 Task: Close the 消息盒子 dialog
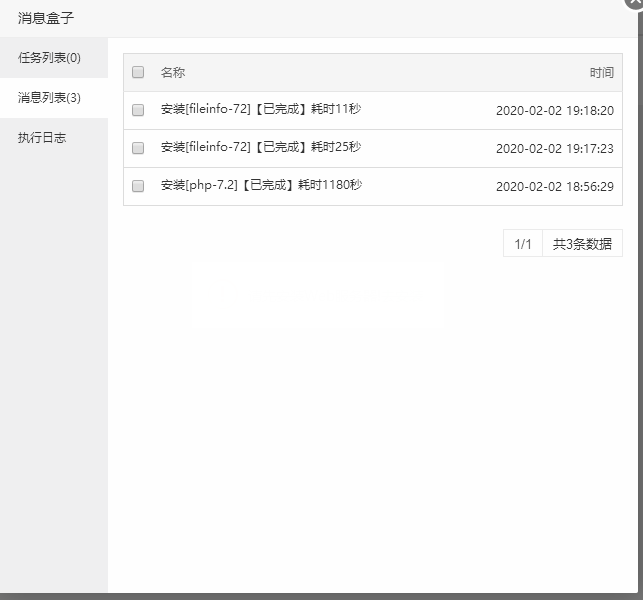[x=634, y=2]
